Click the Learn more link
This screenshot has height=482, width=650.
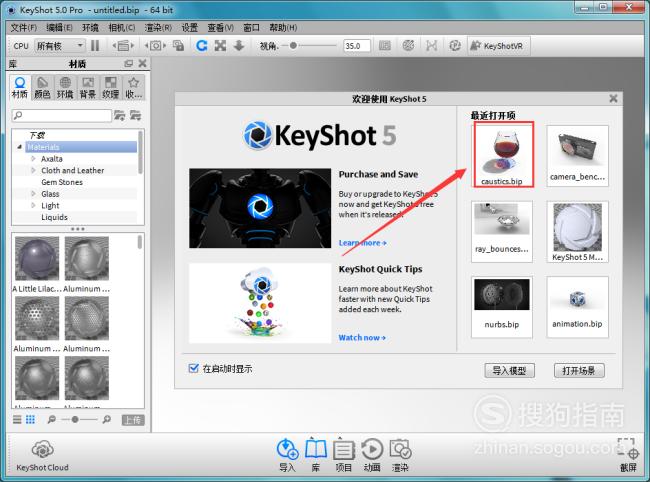(x=362, y=243)
